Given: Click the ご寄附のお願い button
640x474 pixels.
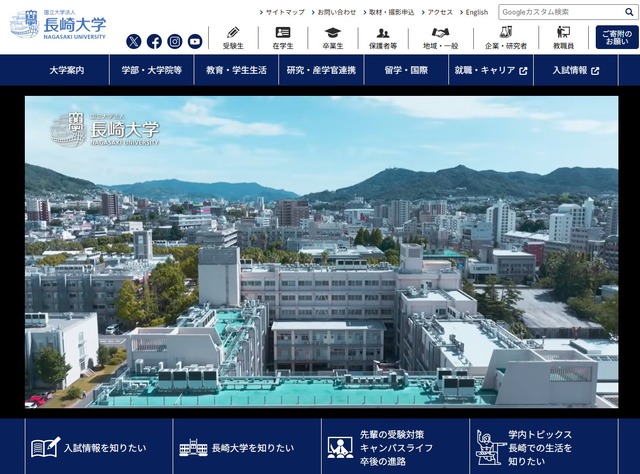Looking at the screenshot, I should tap(617, 37).
